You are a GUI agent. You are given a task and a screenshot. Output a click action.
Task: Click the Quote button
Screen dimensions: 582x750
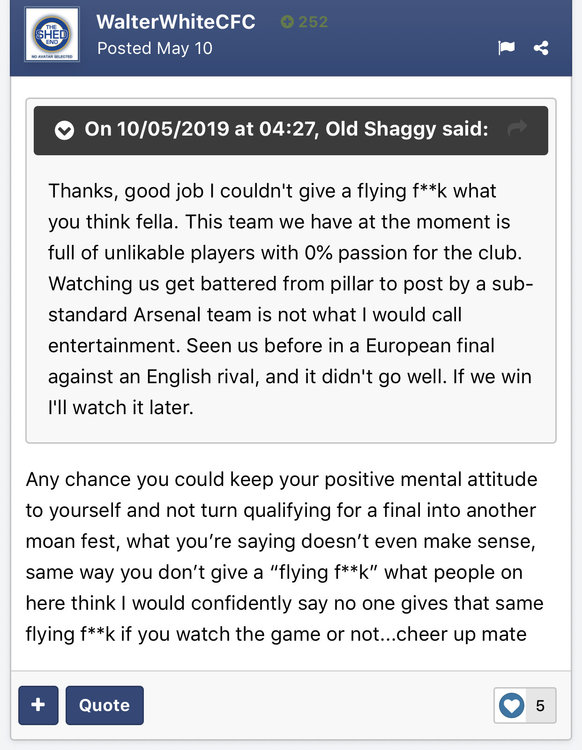105,705
